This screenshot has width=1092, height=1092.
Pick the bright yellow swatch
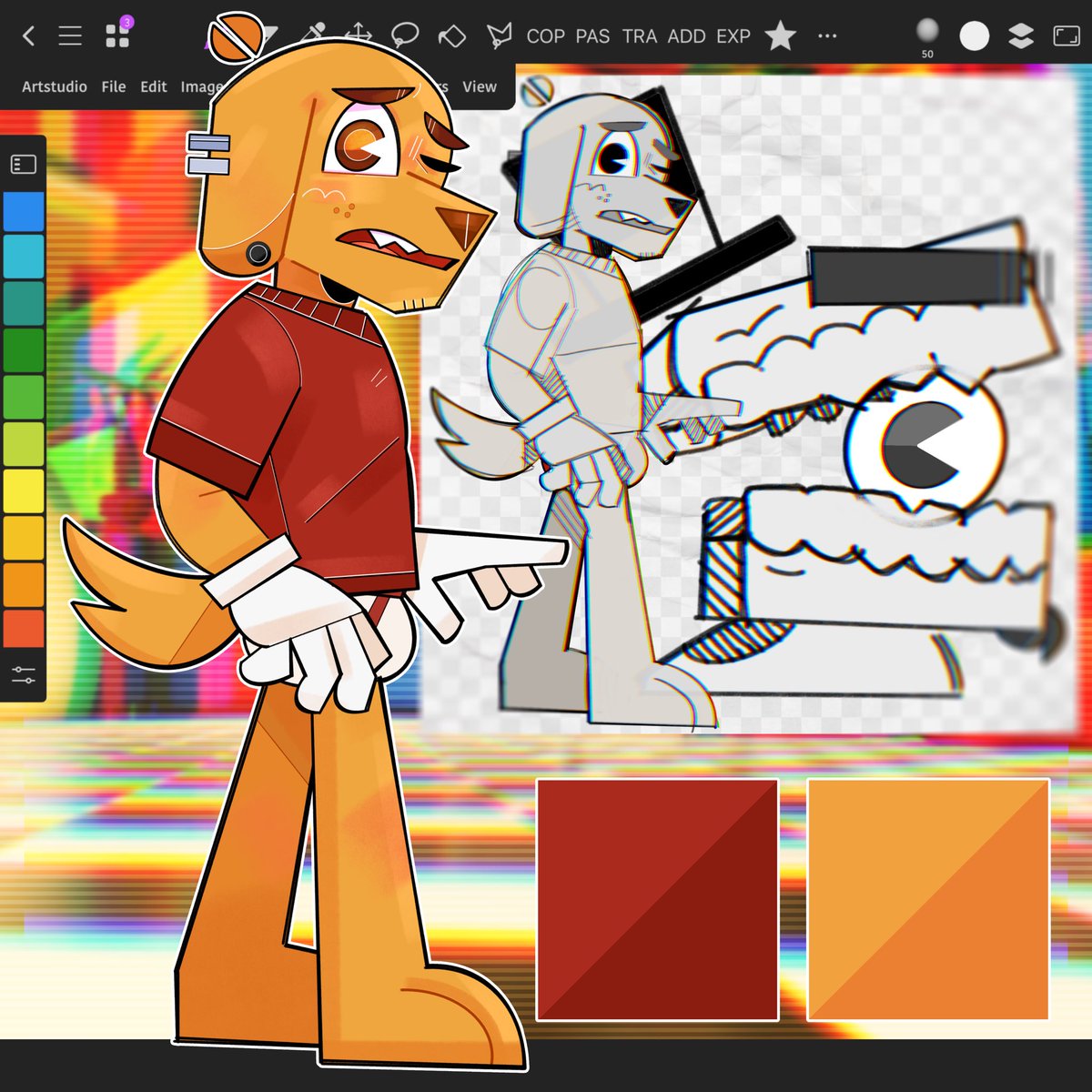pyautogui.click(x=24, y=490)
